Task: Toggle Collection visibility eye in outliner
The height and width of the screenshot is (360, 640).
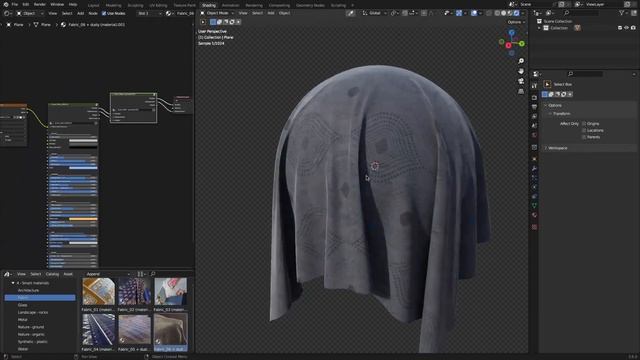Action: (x=627, y=28)
